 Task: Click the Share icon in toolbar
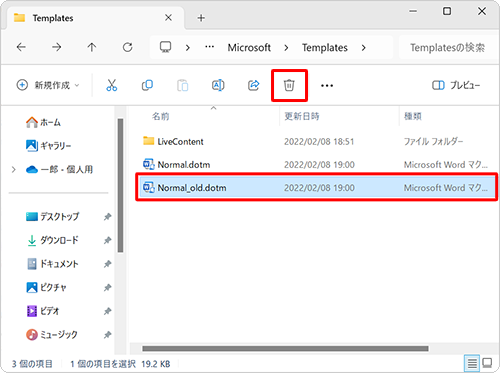[254, 85]
